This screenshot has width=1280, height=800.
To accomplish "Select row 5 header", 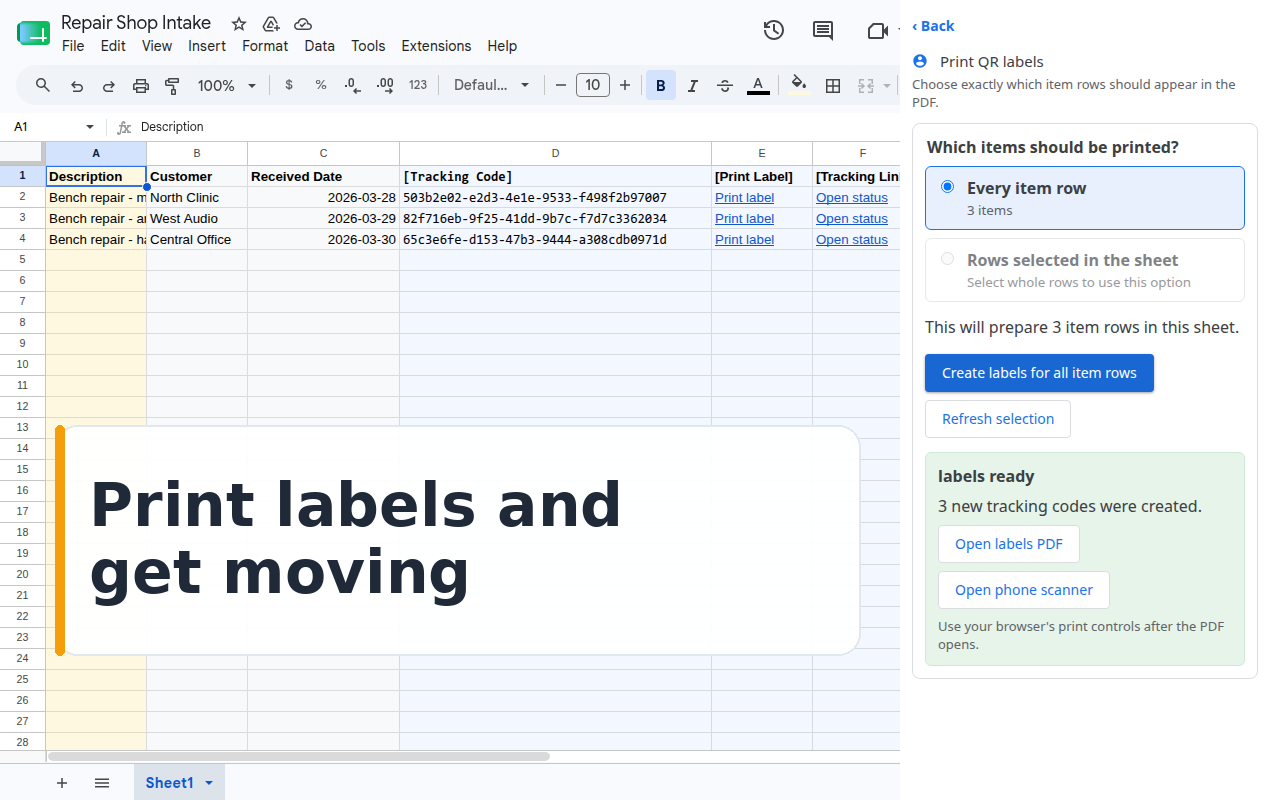I will click(x=22, y=260).
